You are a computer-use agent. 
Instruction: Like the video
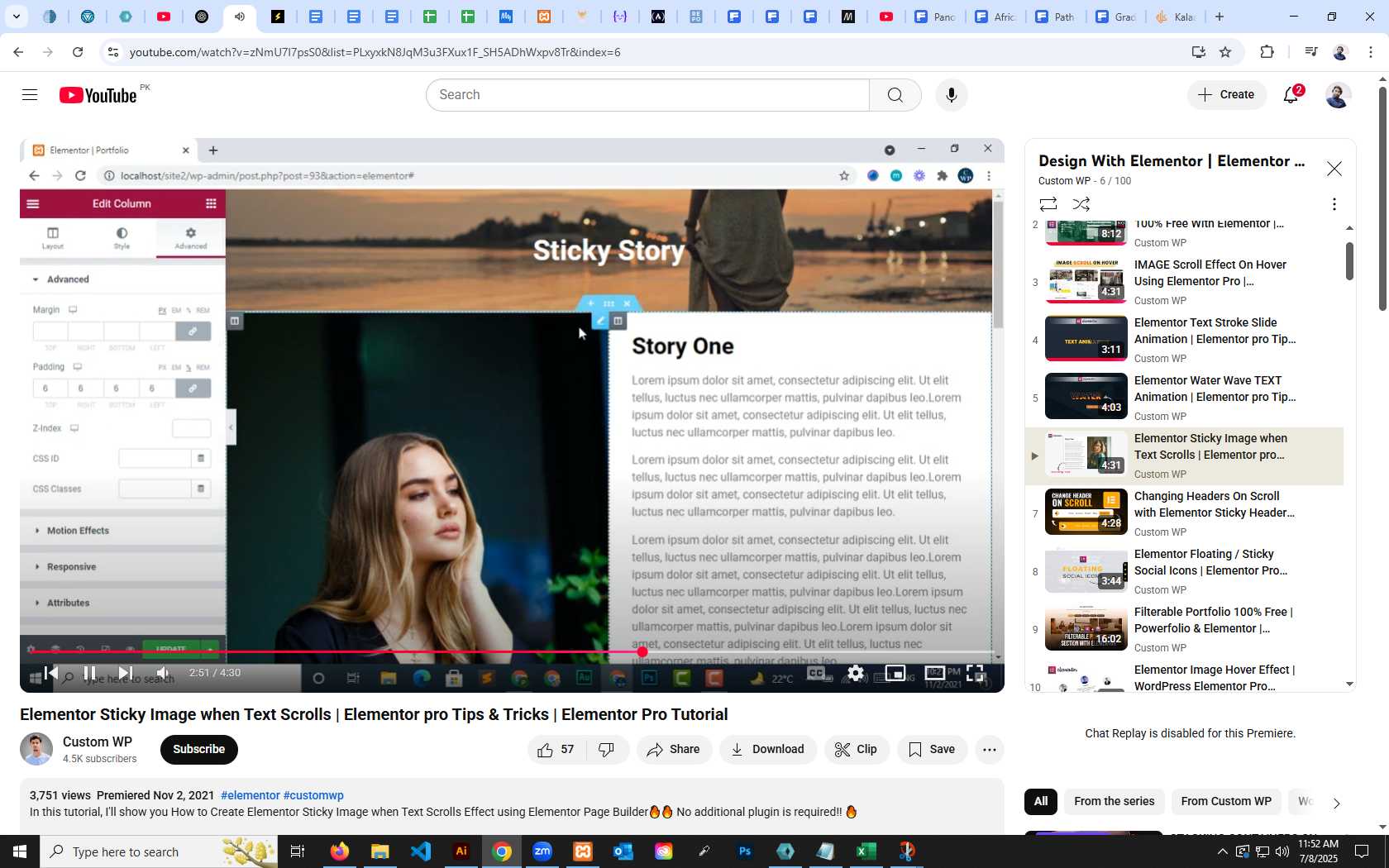(x=556, y=750)
